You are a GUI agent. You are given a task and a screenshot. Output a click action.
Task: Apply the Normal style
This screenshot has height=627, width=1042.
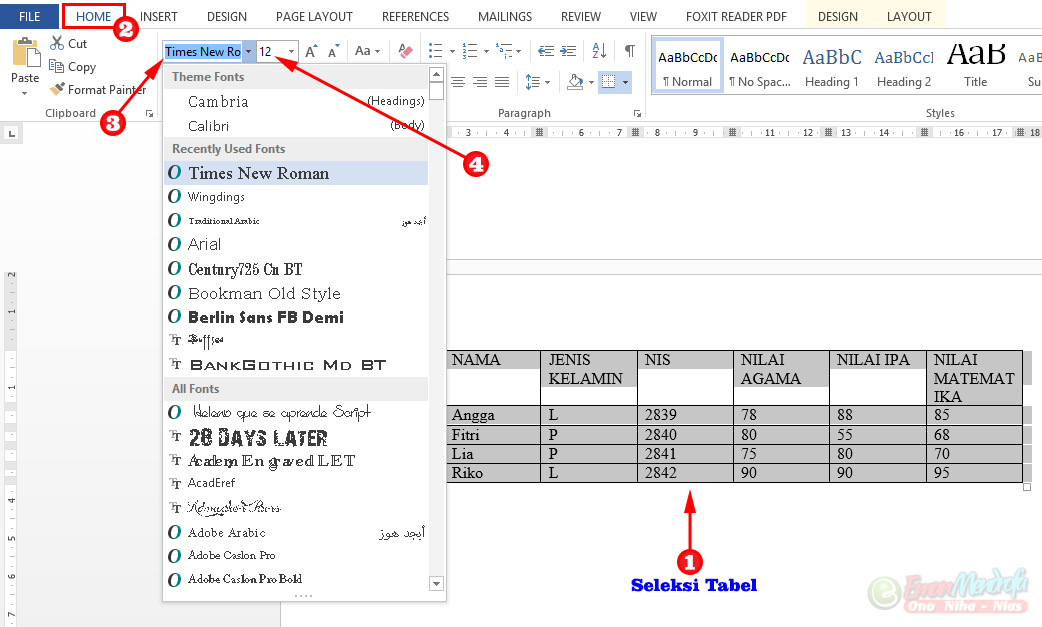tap(688, 66)
